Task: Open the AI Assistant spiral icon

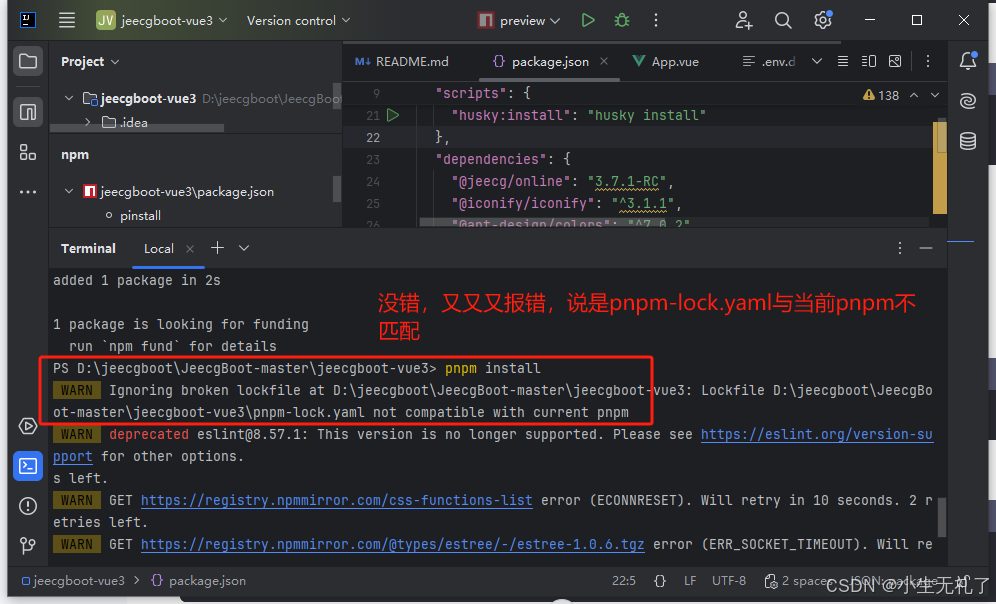Action: pyautogui.click(x=968, y=101)
